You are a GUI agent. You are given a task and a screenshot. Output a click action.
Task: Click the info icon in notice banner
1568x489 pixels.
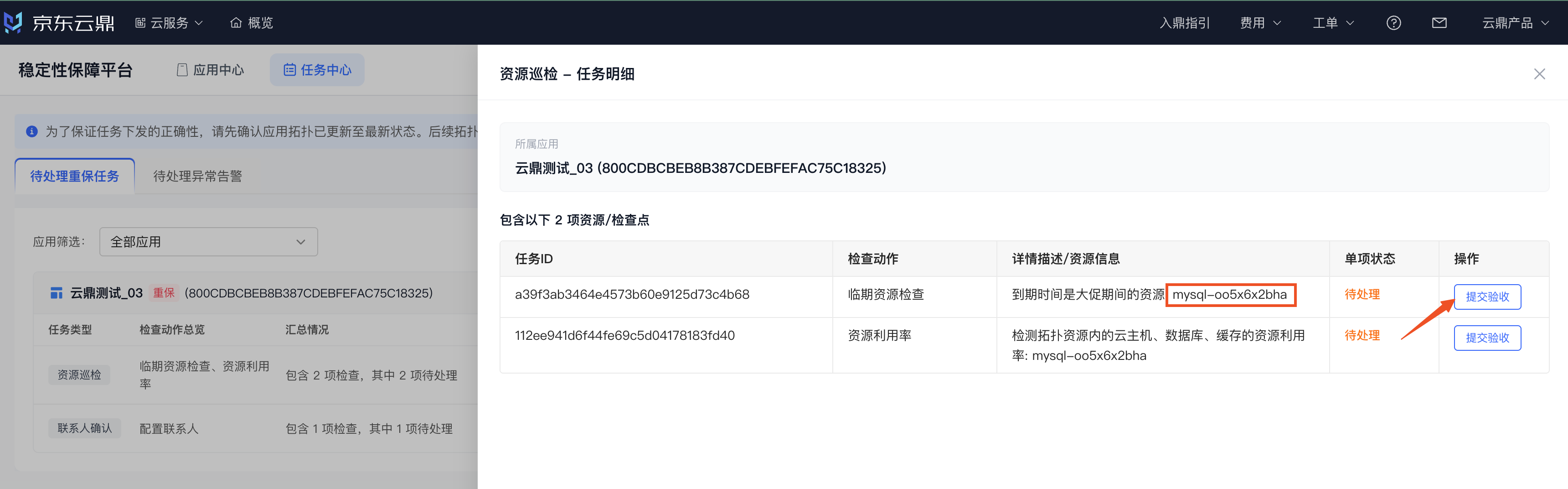pyautogui.click(x=31, y=131)
